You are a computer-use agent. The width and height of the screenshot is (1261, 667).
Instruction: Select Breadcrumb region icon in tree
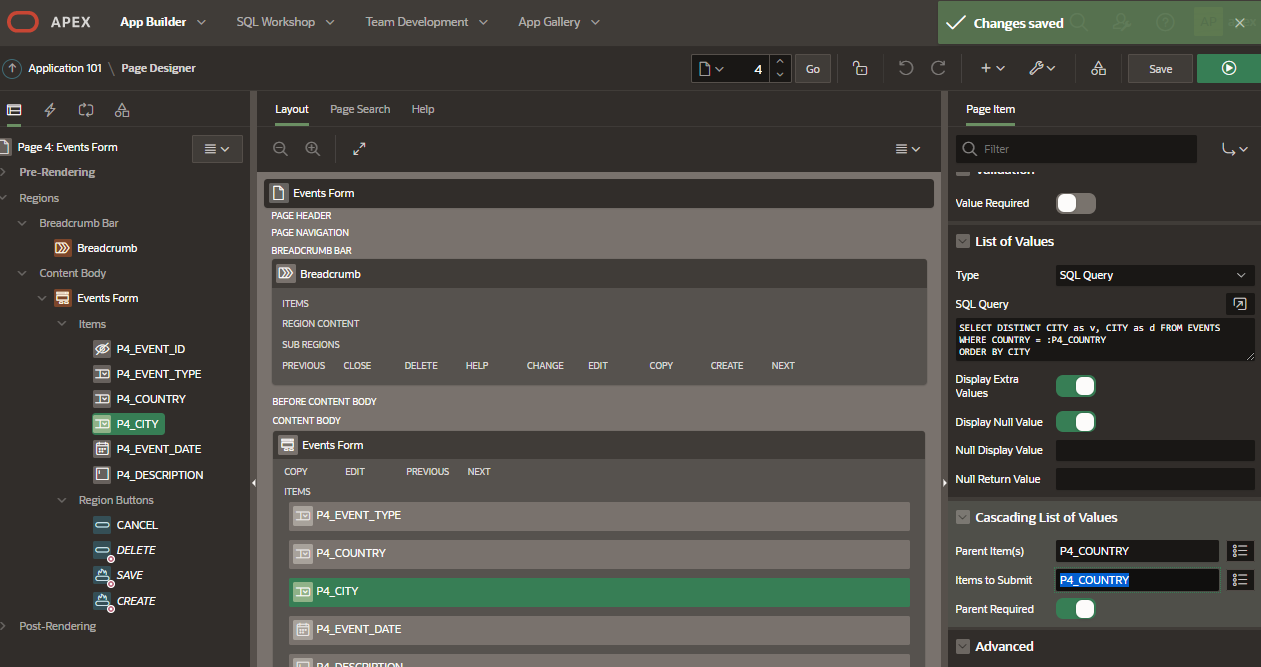click(63, 248)
